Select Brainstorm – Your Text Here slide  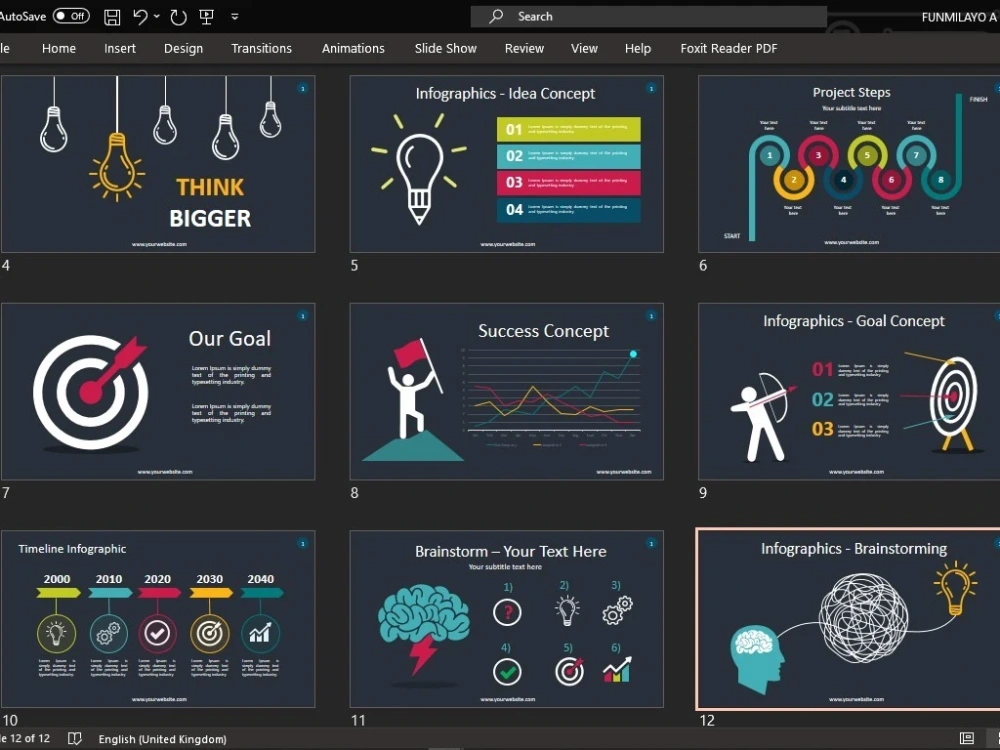coord(506,619)
